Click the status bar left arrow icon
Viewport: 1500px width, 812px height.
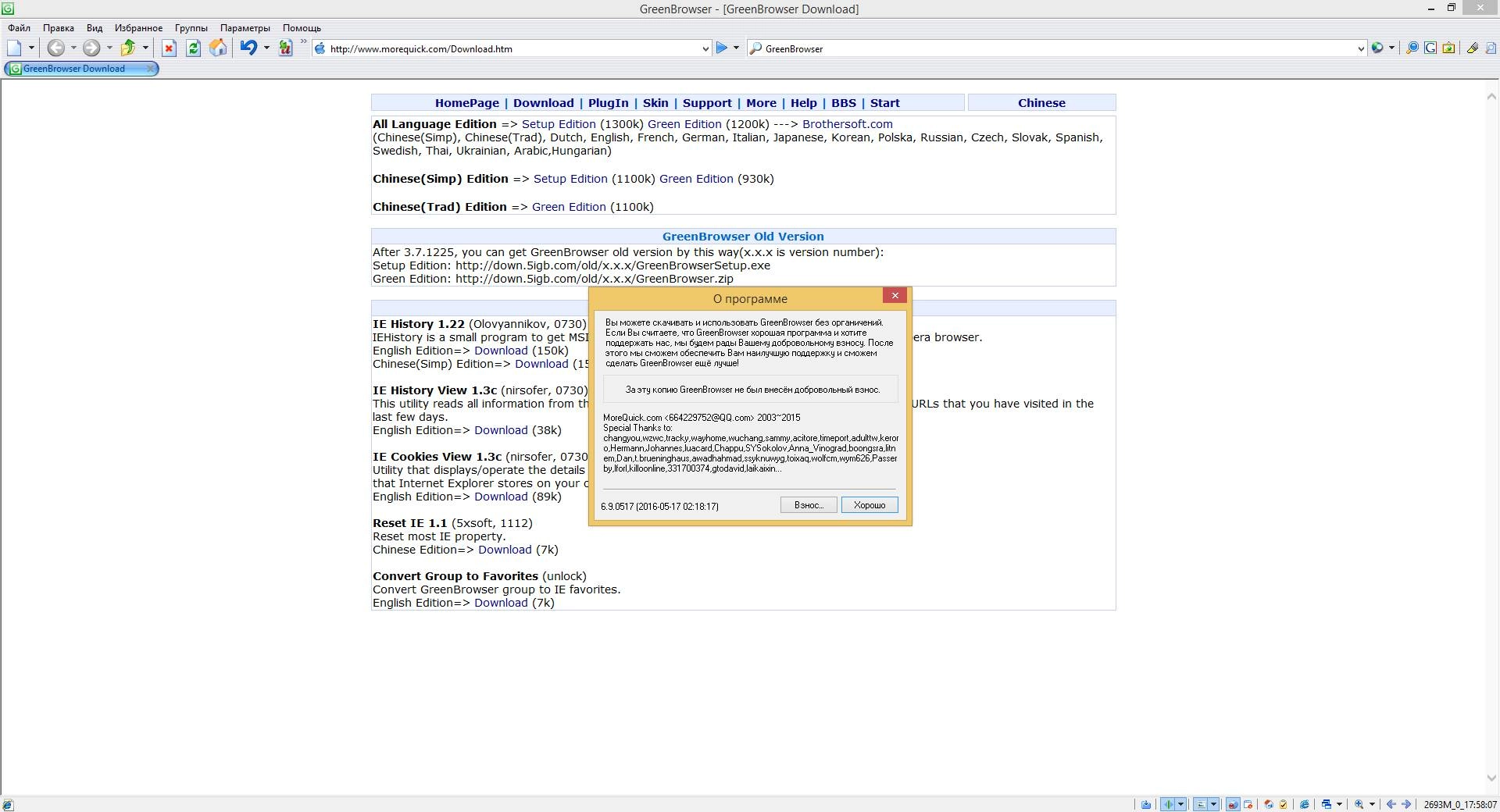coord(1391,804)
